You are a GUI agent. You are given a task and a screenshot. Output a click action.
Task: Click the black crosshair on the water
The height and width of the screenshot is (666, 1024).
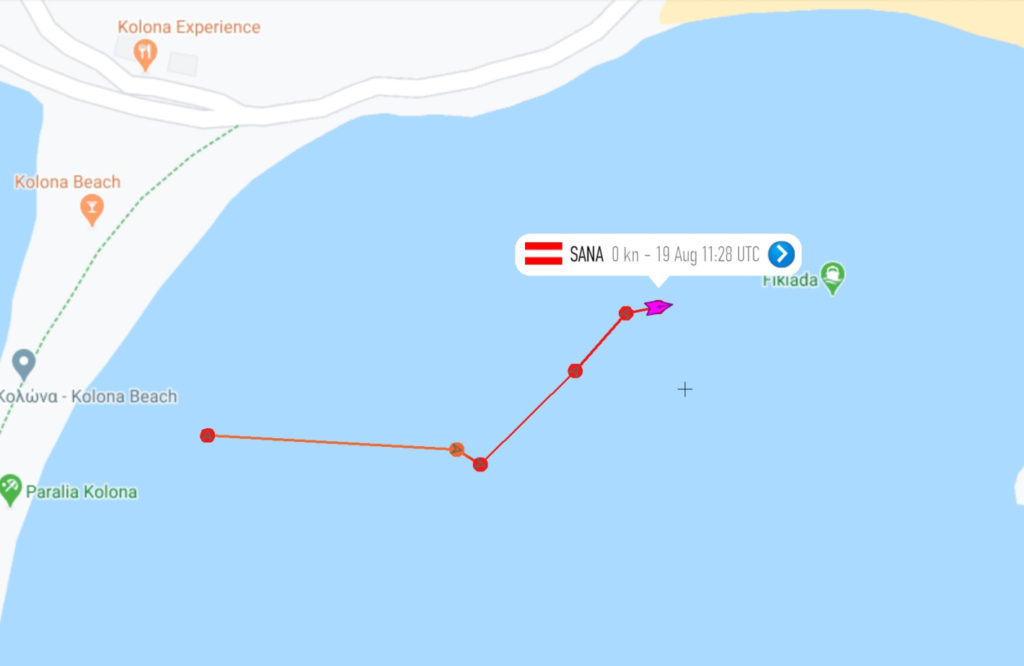coord(685,390)
